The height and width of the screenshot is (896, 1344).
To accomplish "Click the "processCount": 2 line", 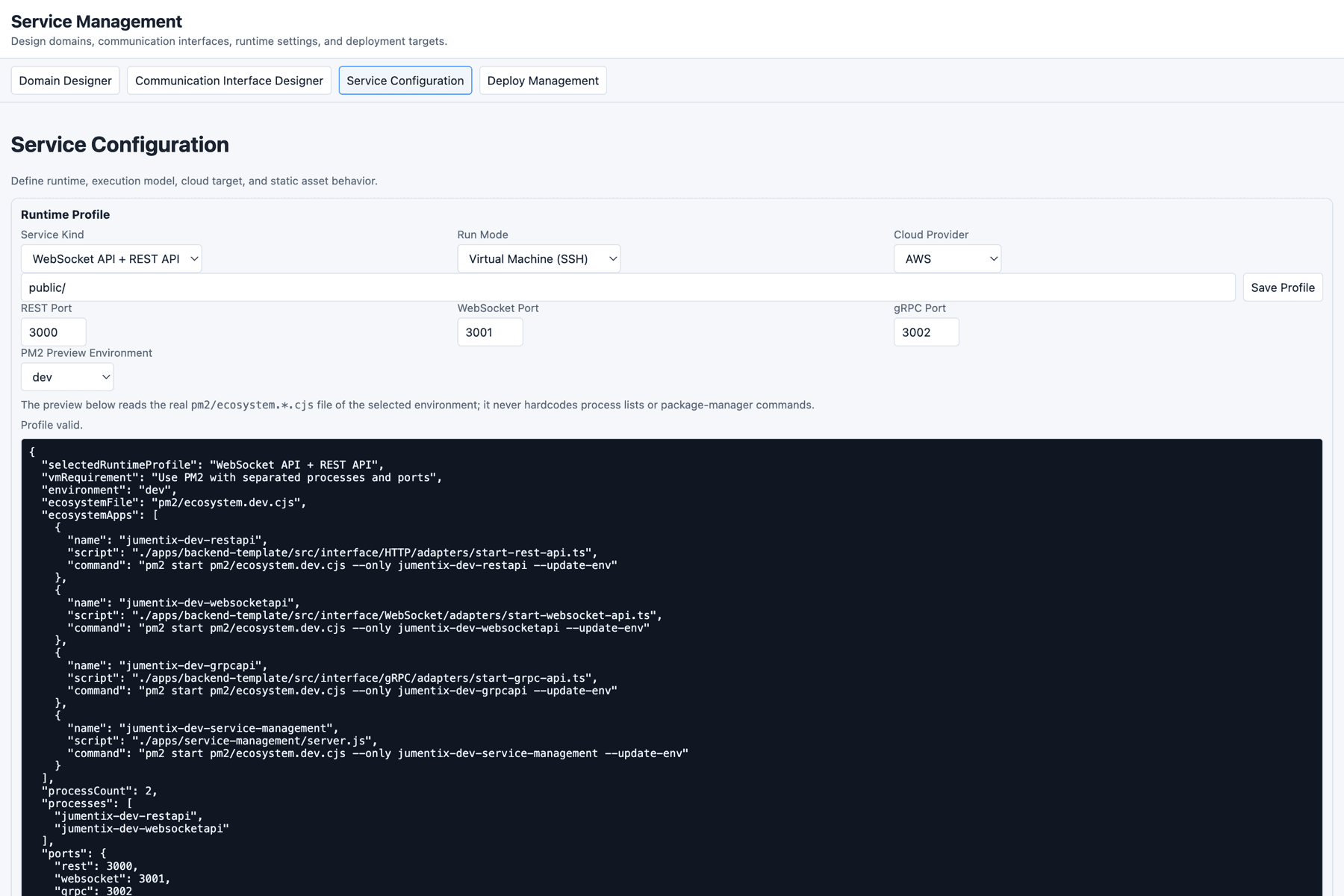I will [x=100, y=791].
